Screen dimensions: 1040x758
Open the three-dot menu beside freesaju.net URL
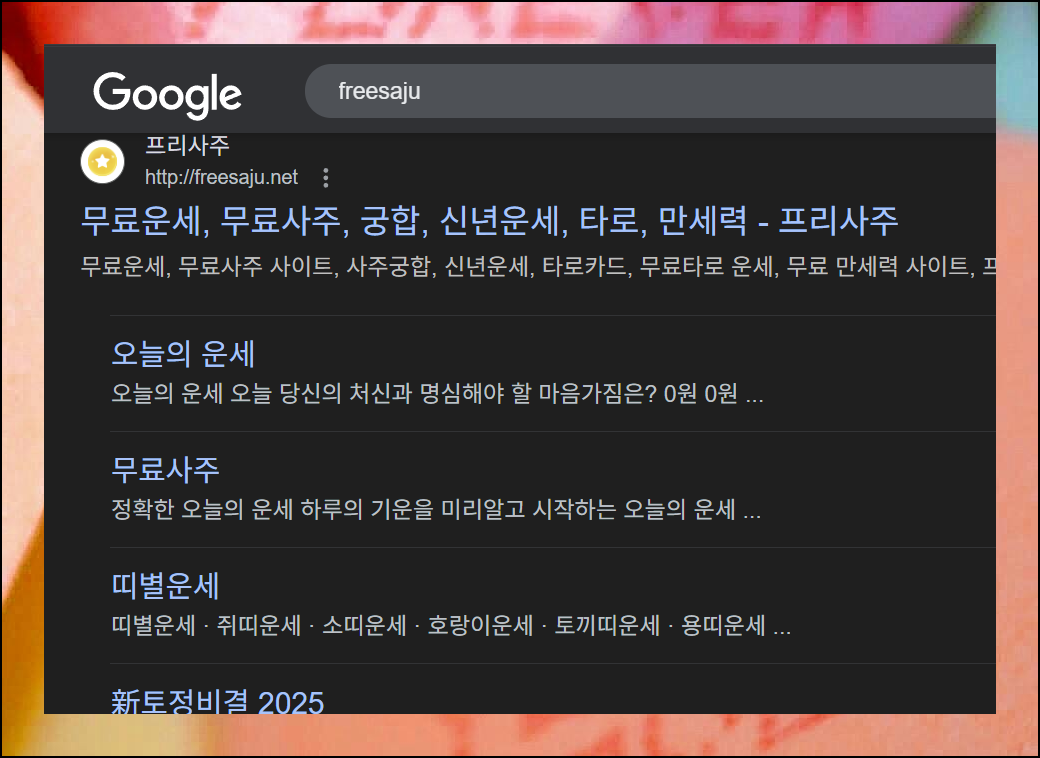pos(325,177)
